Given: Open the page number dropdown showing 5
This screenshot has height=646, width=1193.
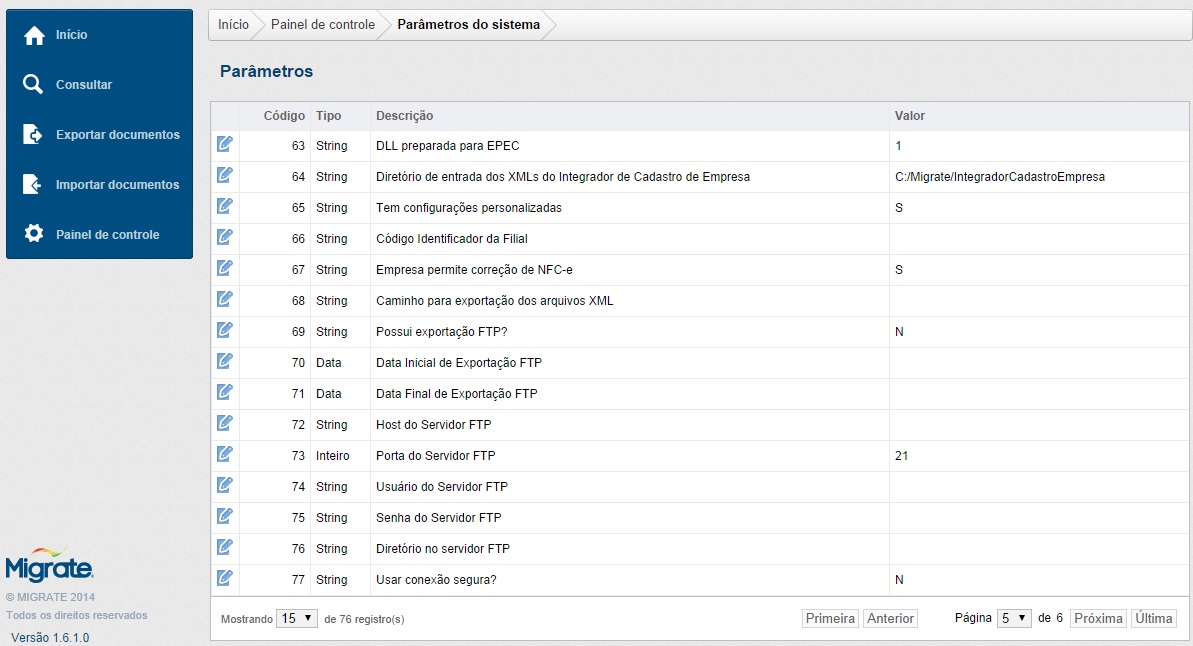Looking at the screenshot, I should (1014, 619).
